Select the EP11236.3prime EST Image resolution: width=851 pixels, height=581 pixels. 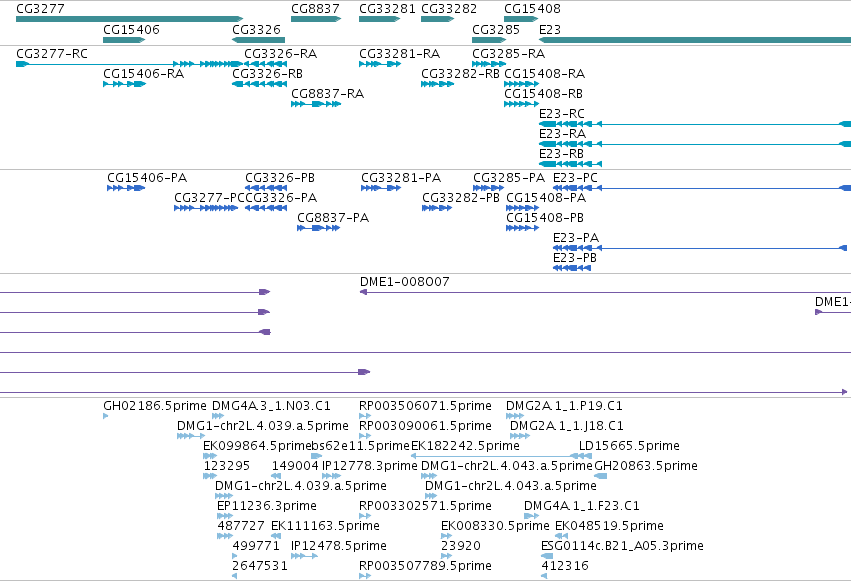tap(225, 516)
